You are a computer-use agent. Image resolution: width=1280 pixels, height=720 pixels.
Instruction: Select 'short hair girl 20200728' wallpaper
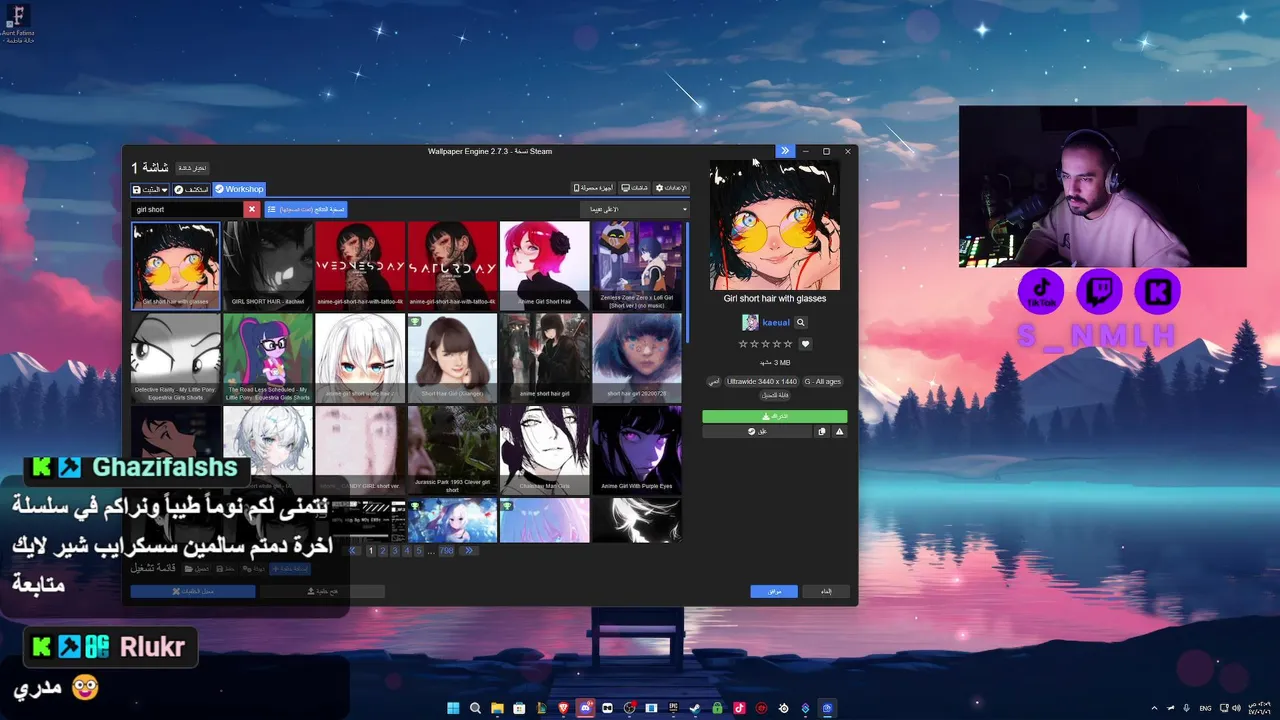point(636,358)
